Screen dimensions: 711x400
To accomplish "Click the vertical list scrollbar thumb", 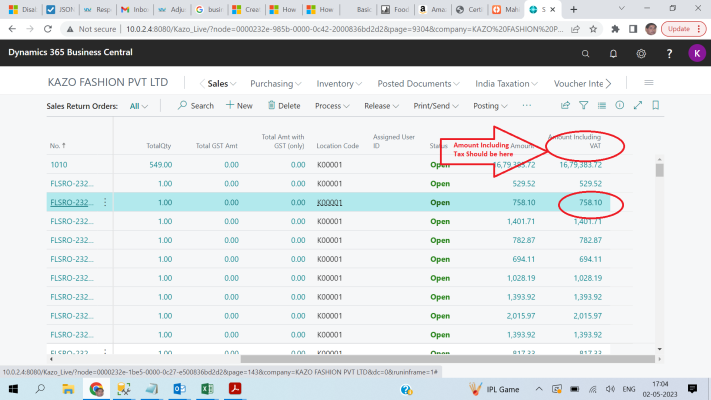I will [x=660, y=171].
